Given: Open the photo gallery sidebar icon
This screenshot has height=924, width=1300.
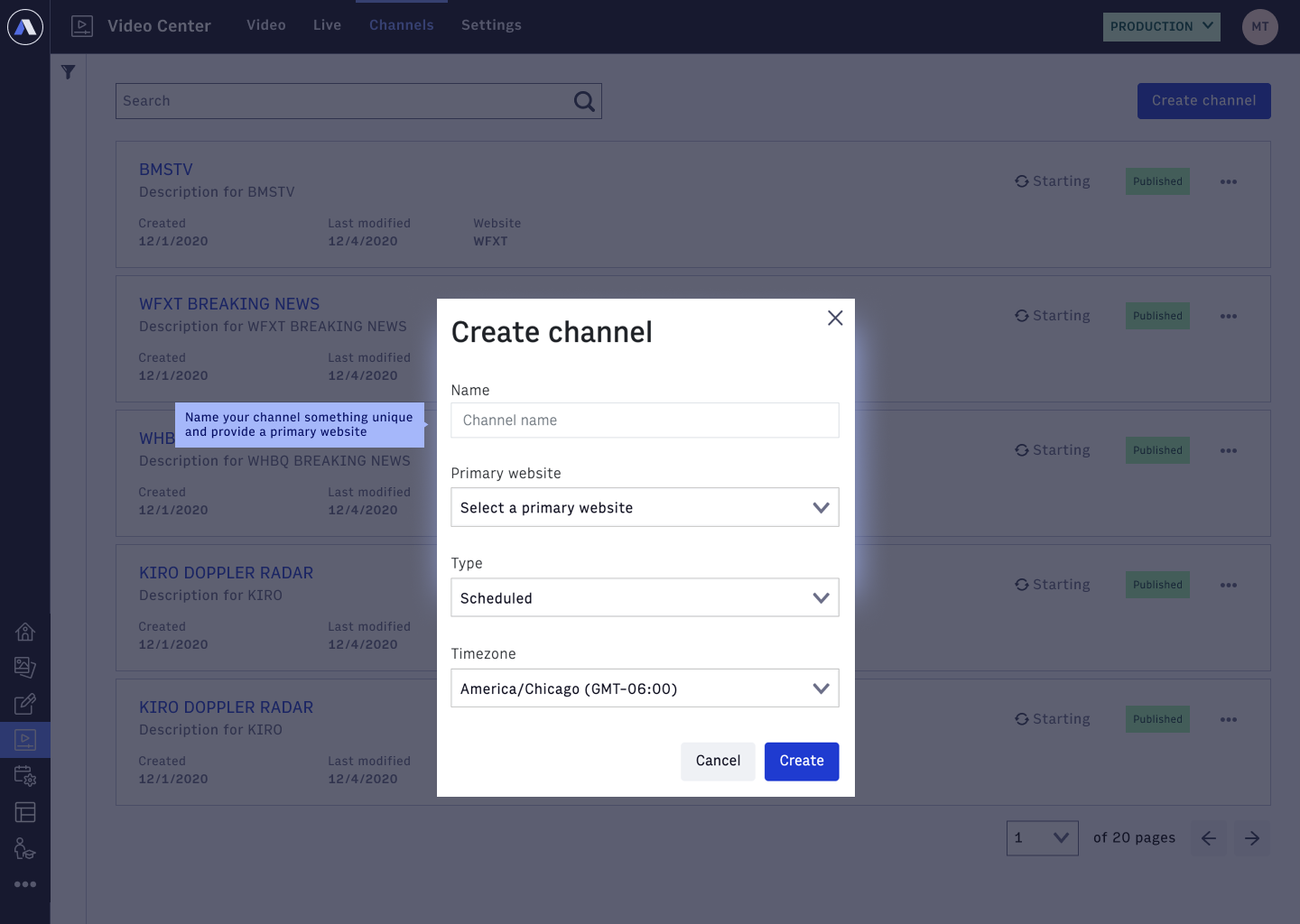Looking at the screenshot, I should point(25,668).
